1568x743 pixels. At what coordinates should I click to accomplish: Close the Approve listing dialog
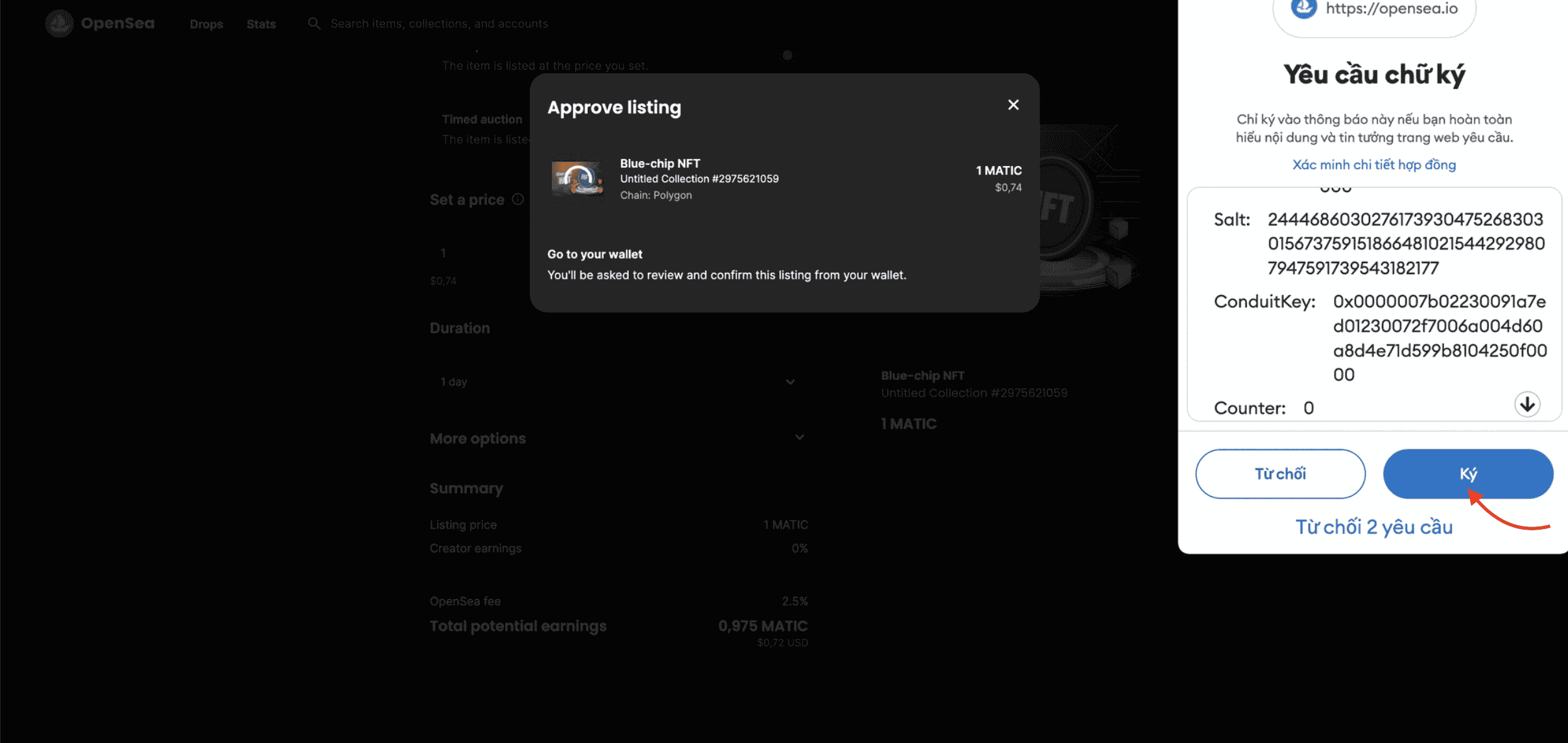[x=1013, y=105]
